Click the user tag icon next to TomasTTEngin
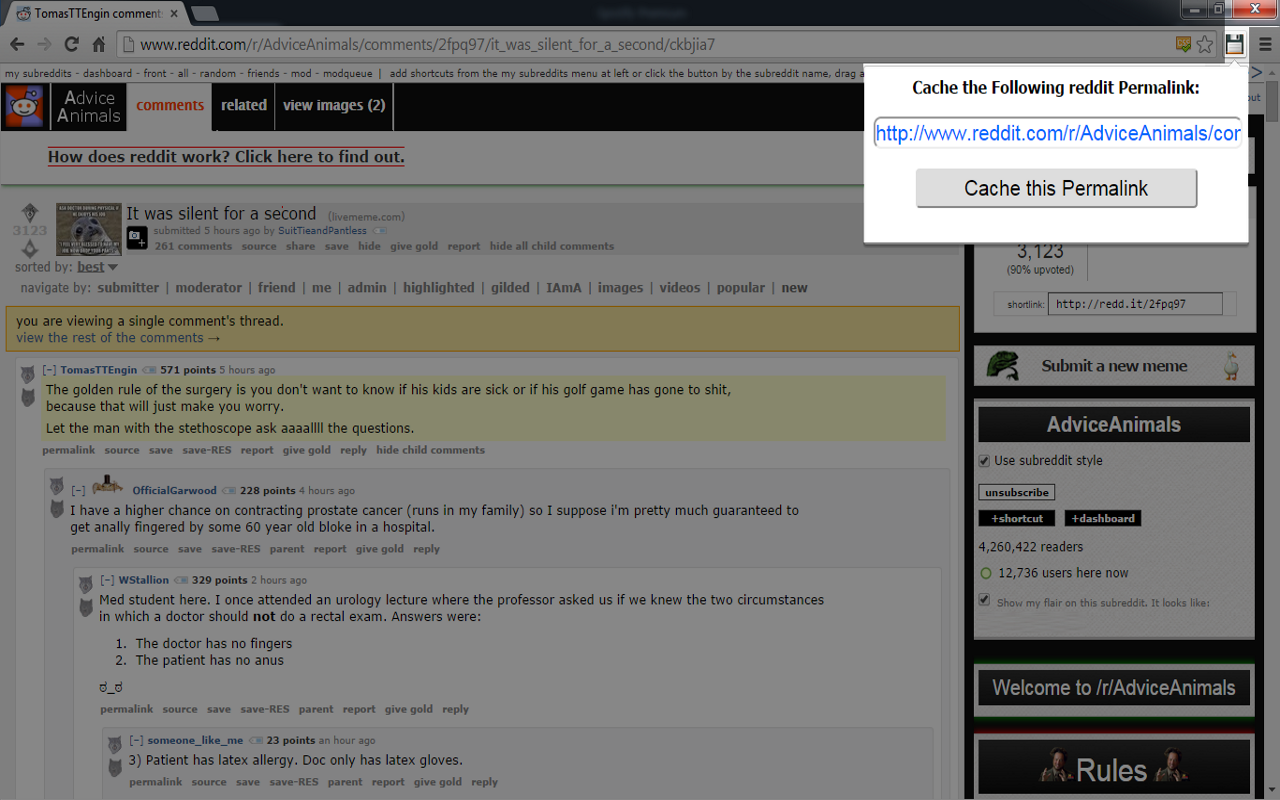Screen dimensions: 1280x800 pyautogui.click(x=149, y=370)
